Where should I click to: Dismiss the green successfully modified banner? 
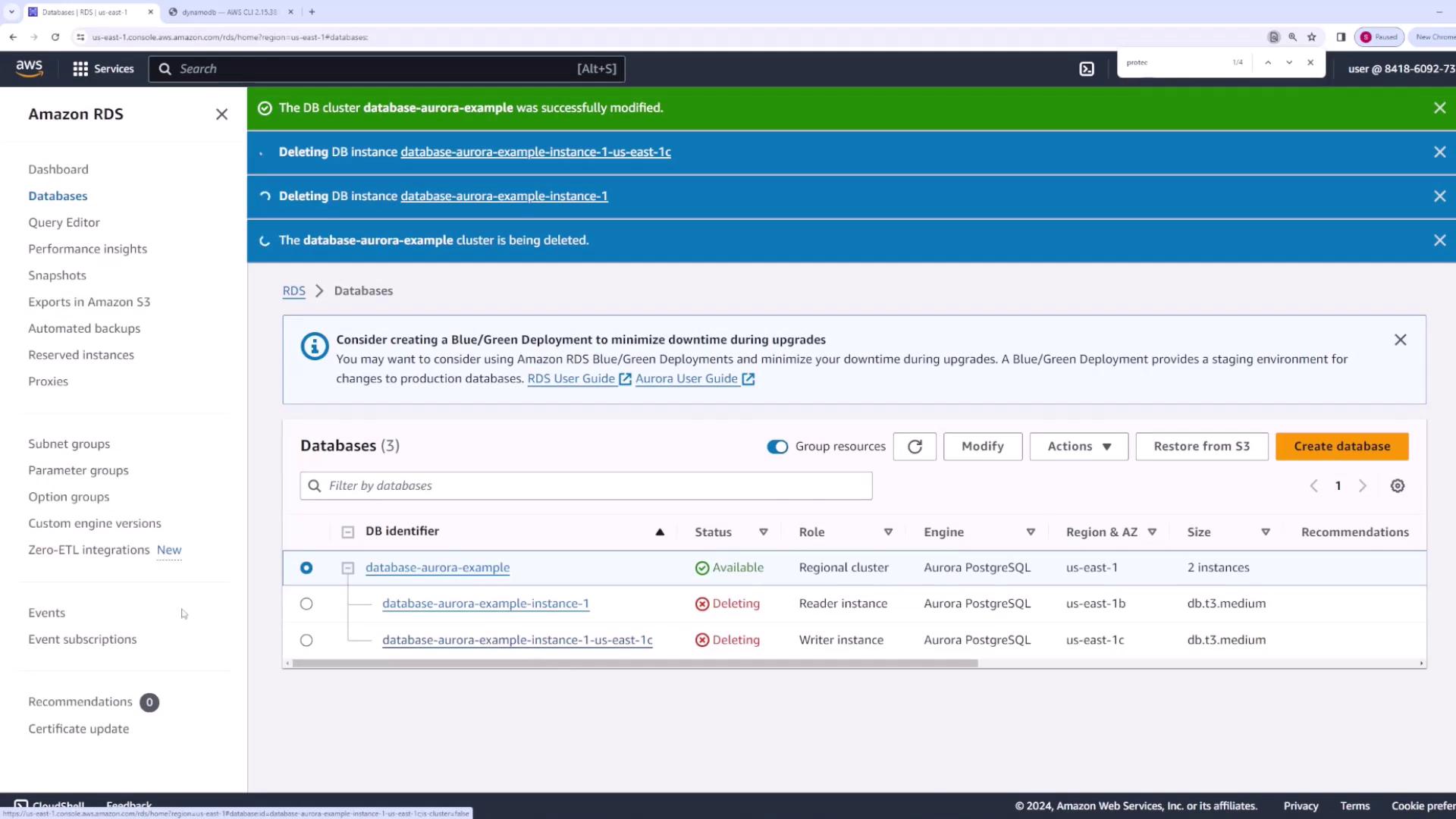[x=1439, y=108]
